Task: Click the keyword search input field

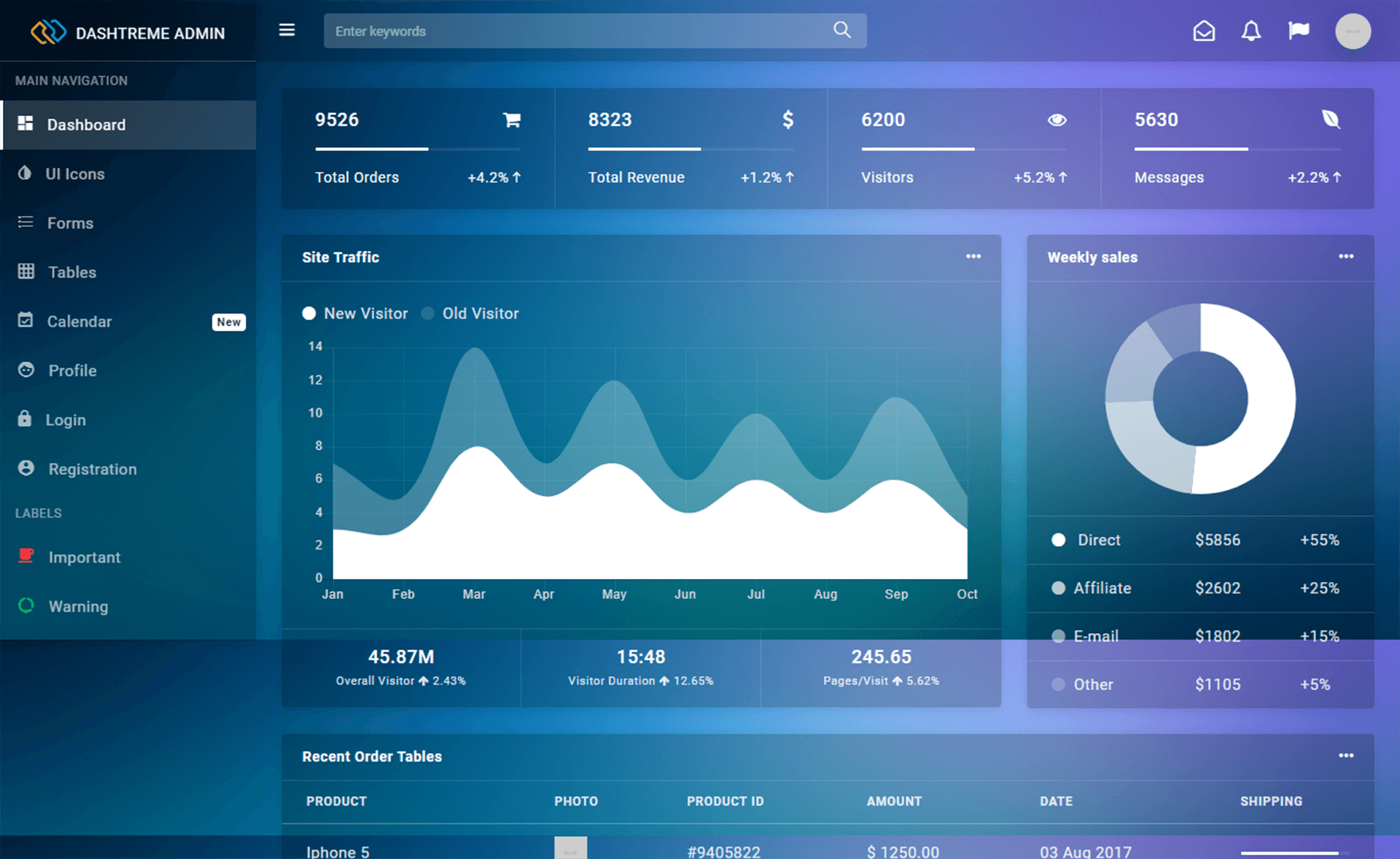Action: click(592, 31)
